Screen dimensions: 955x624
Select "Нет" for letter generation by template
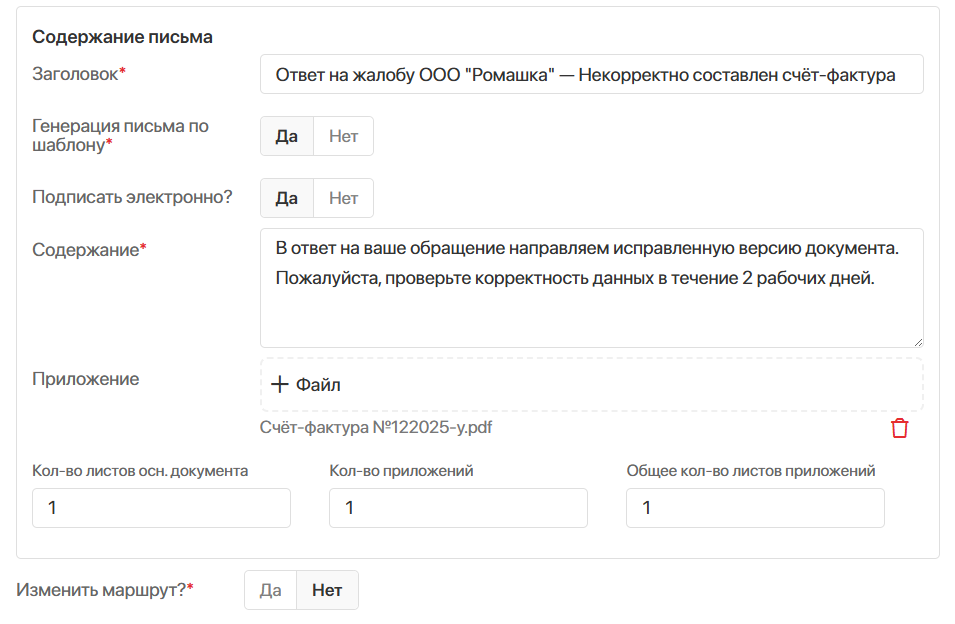coord(343,135)
